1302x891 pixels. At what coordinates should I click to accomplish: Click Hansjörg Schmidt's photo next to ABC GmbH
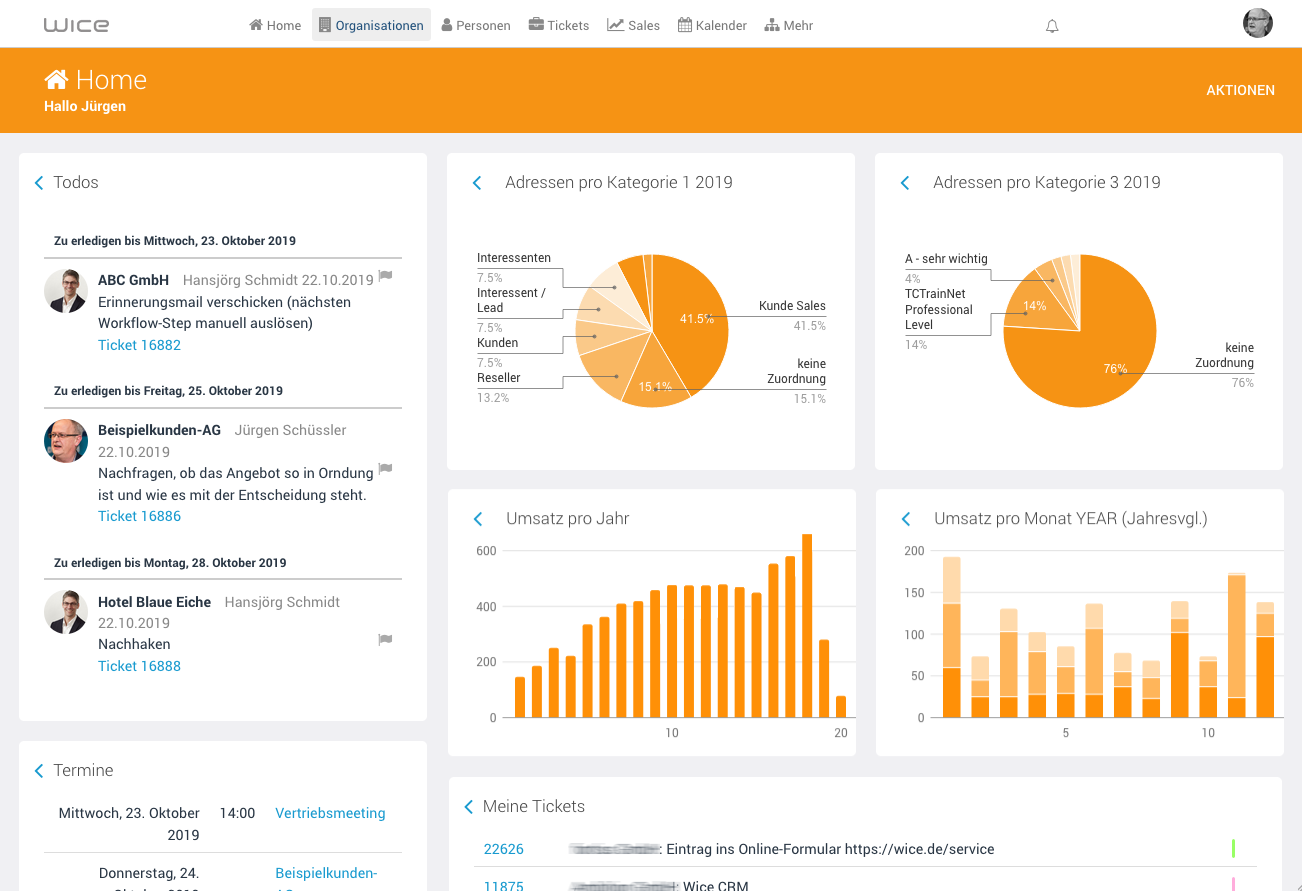click(x=66, y=291)
